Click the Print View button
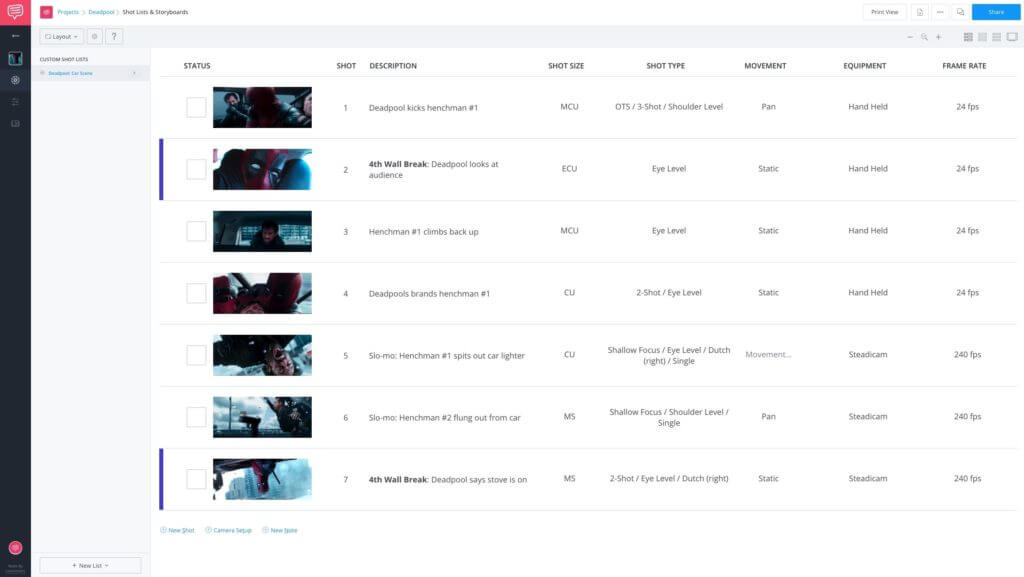The height and width of the screenshot is (577, 1024). tap(884, 12)
